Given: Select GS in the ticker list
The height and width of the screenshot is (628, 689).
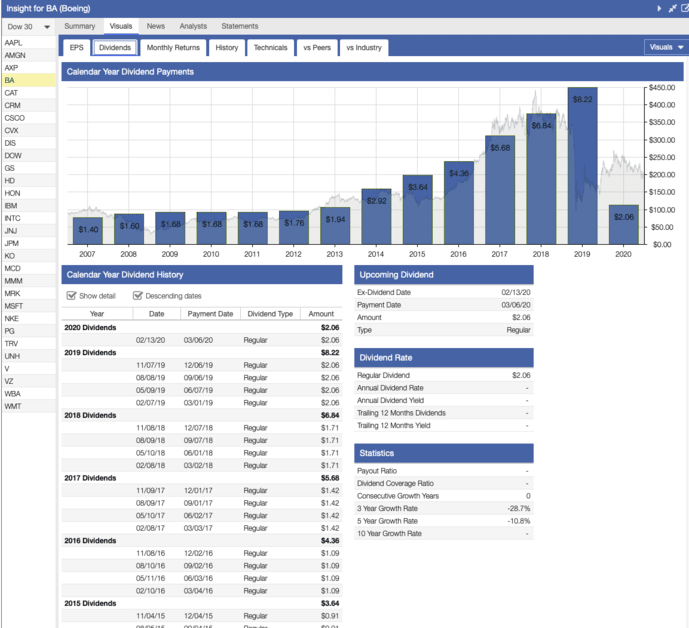Looking at the screenshot, I should [x=29, y=168].
